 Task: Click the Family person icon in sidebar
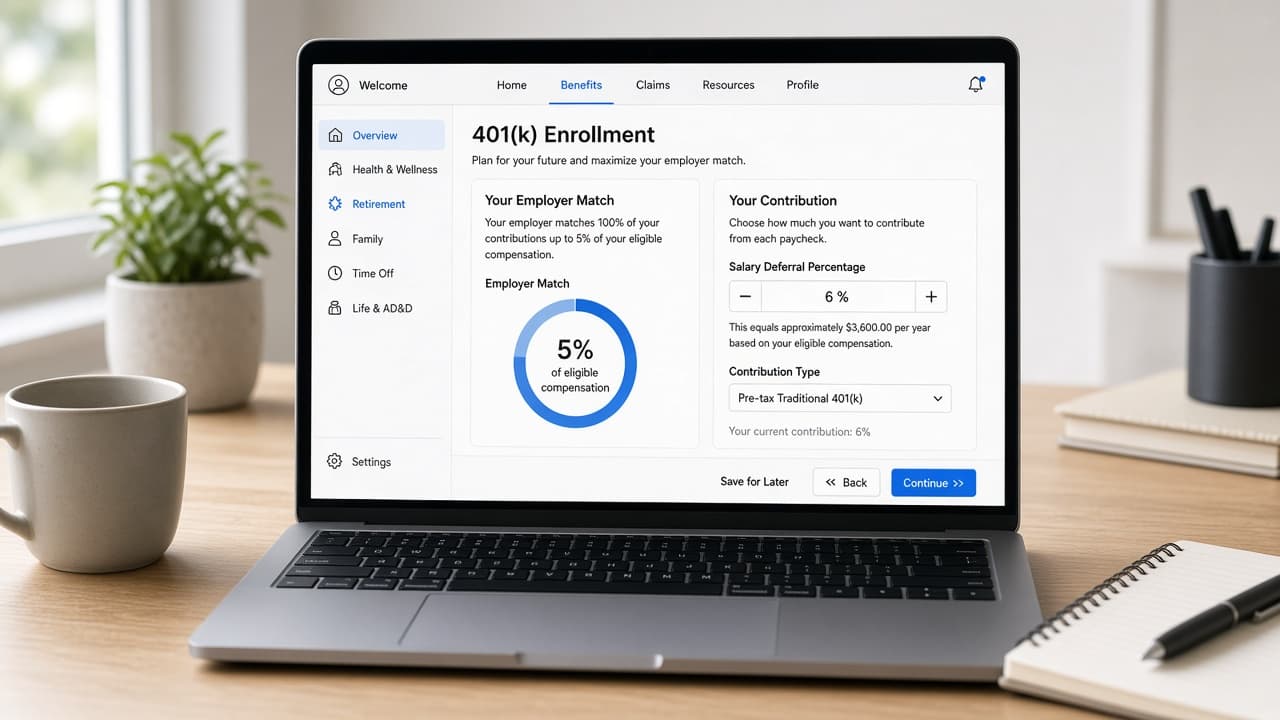click(335, 239)
